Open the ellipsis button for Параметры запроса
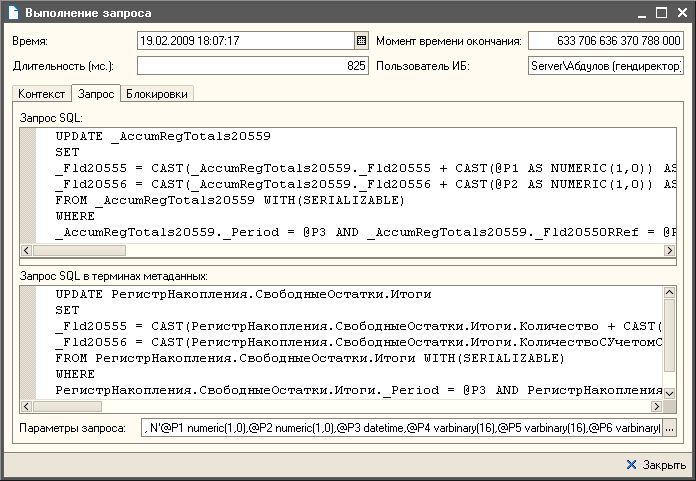The image size is (696, 481). click(x=669, y=428)
